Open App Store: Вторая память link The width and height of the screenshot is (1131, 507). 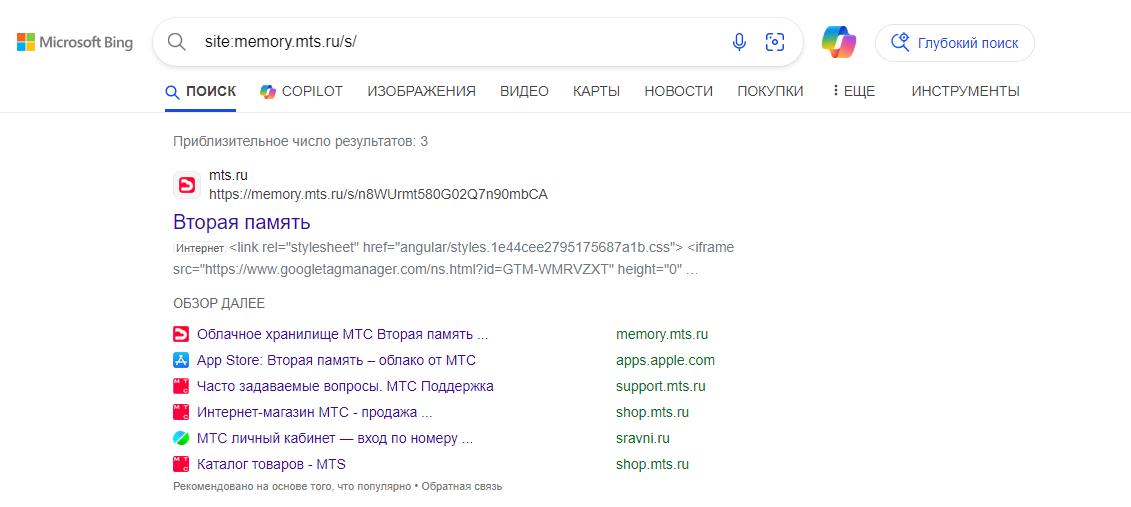[336, 361]
